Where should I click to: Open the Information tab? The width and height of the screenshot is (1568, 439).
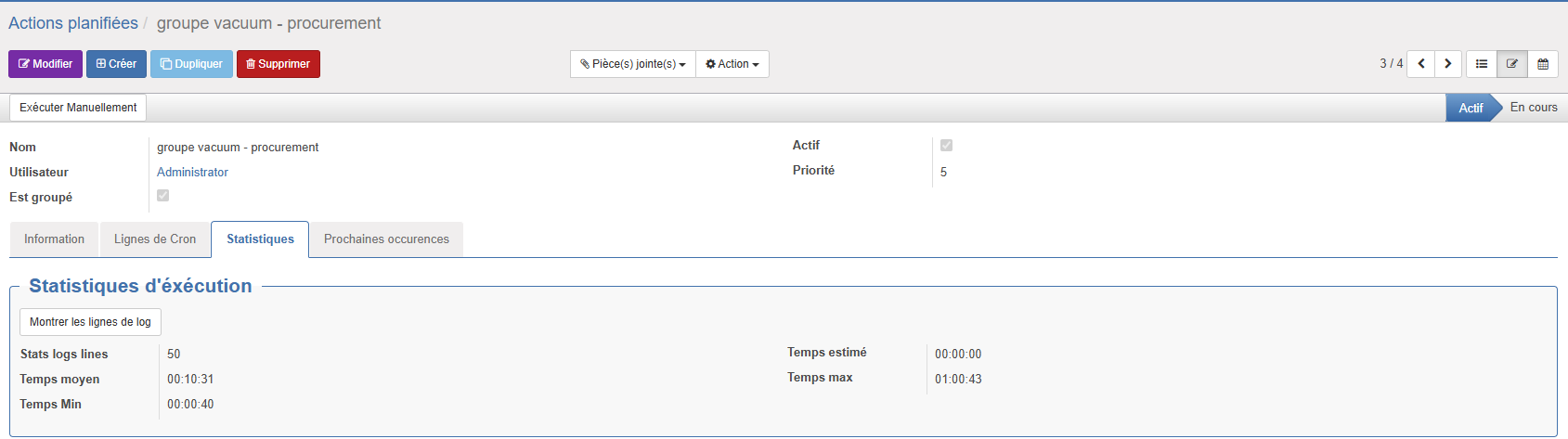point(54,239)
